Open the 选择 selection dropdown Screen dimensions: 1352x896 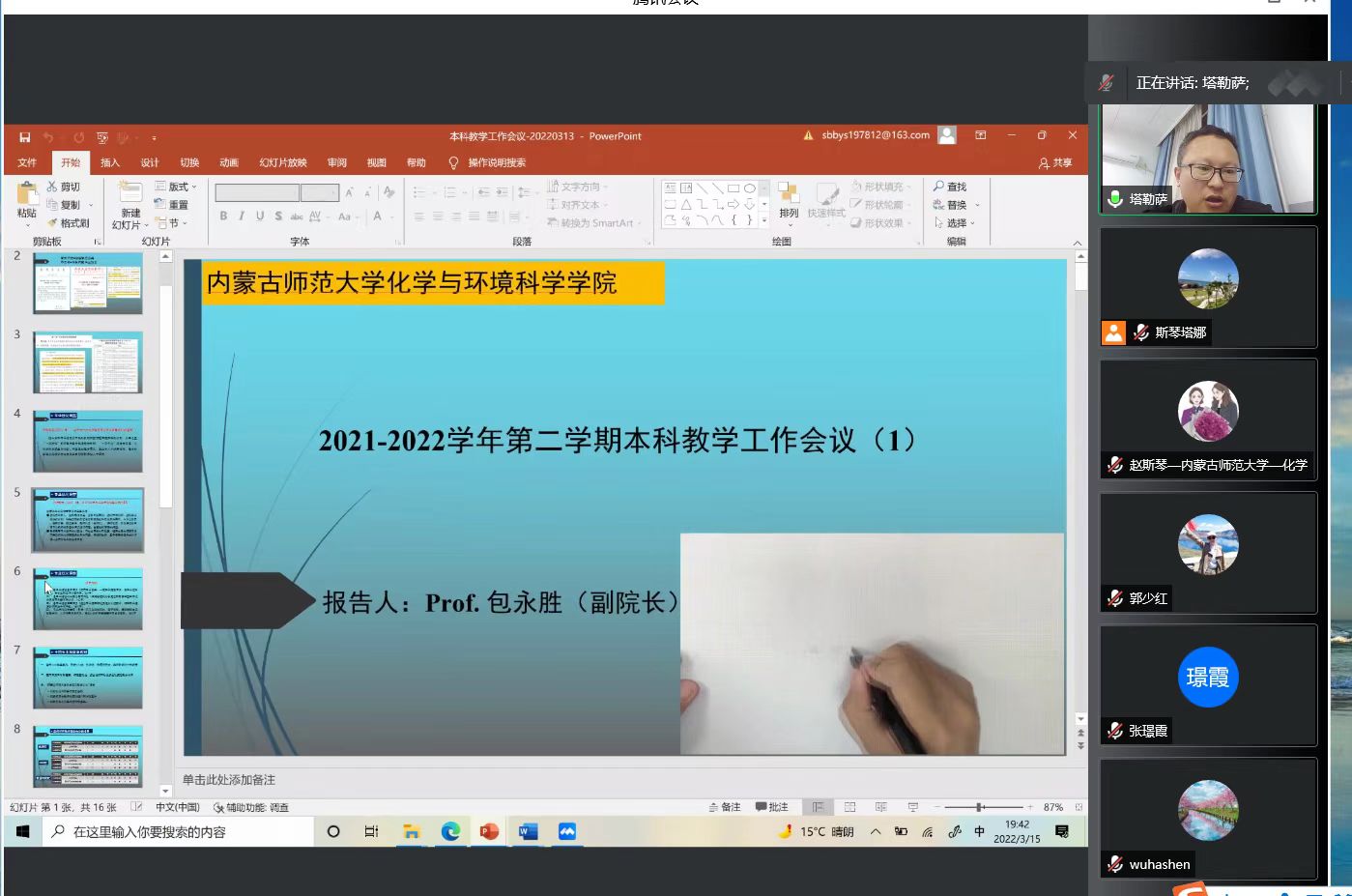click(956, 223)
